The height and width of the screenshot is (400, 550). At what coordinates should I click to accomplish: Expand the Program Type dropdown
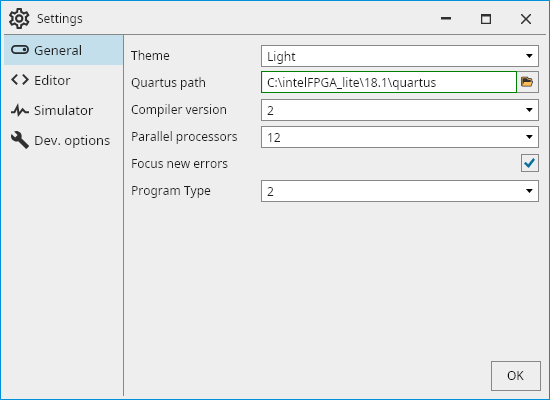click(400, 191)
